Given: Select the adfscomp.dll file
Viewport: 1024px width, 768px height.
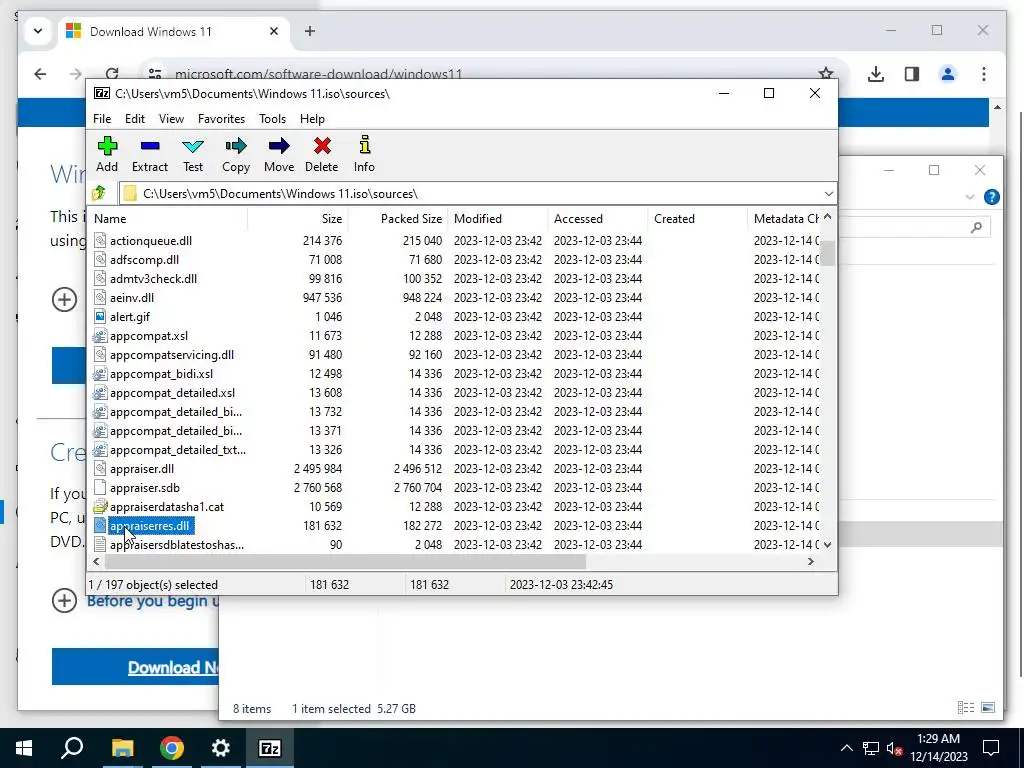Looking at the screenshot, I should pyautogui.click(x=144, y=260).
